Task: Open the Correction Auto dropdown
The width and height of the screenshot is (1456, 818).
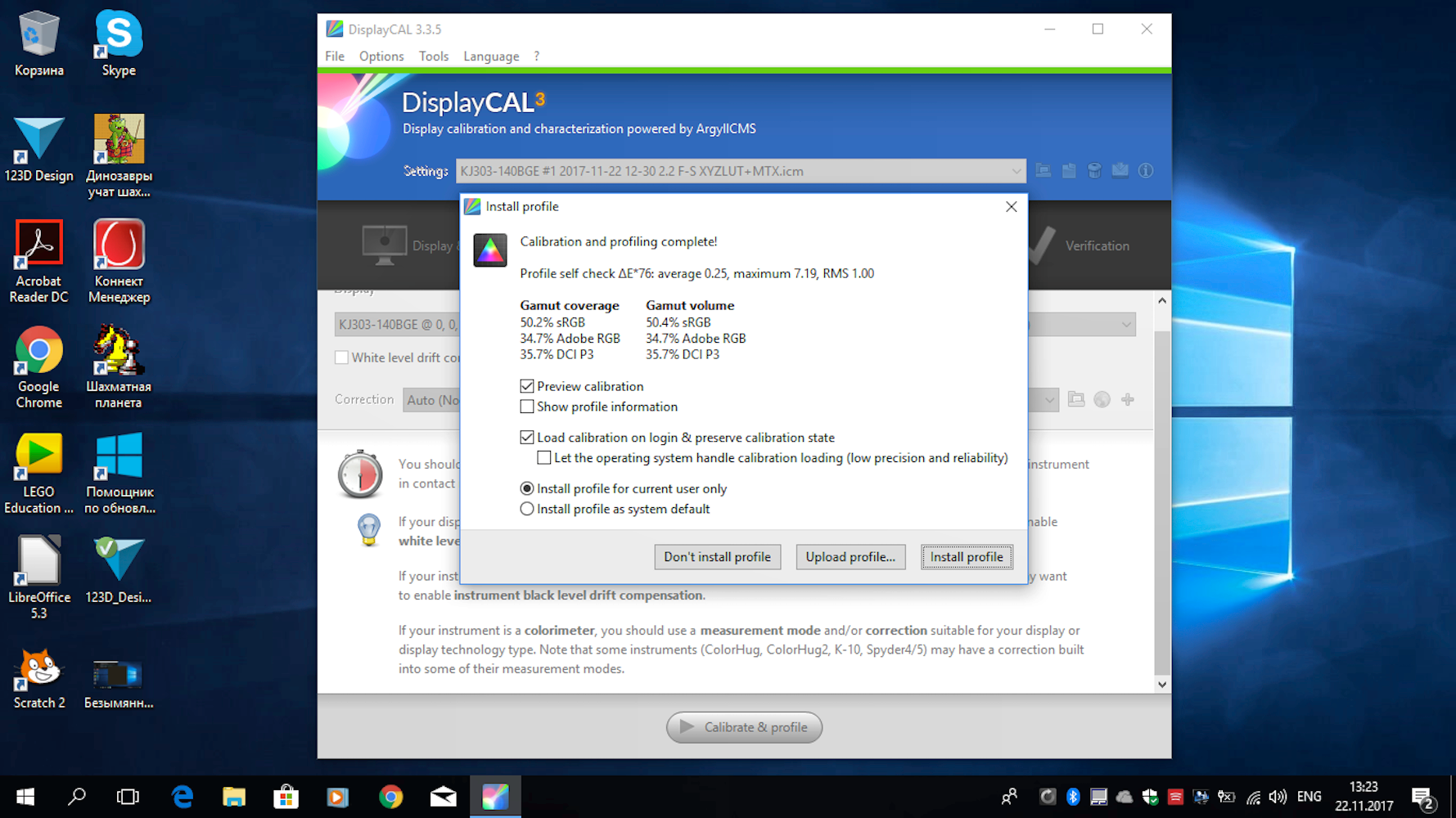Action: tap(1049, 400)
